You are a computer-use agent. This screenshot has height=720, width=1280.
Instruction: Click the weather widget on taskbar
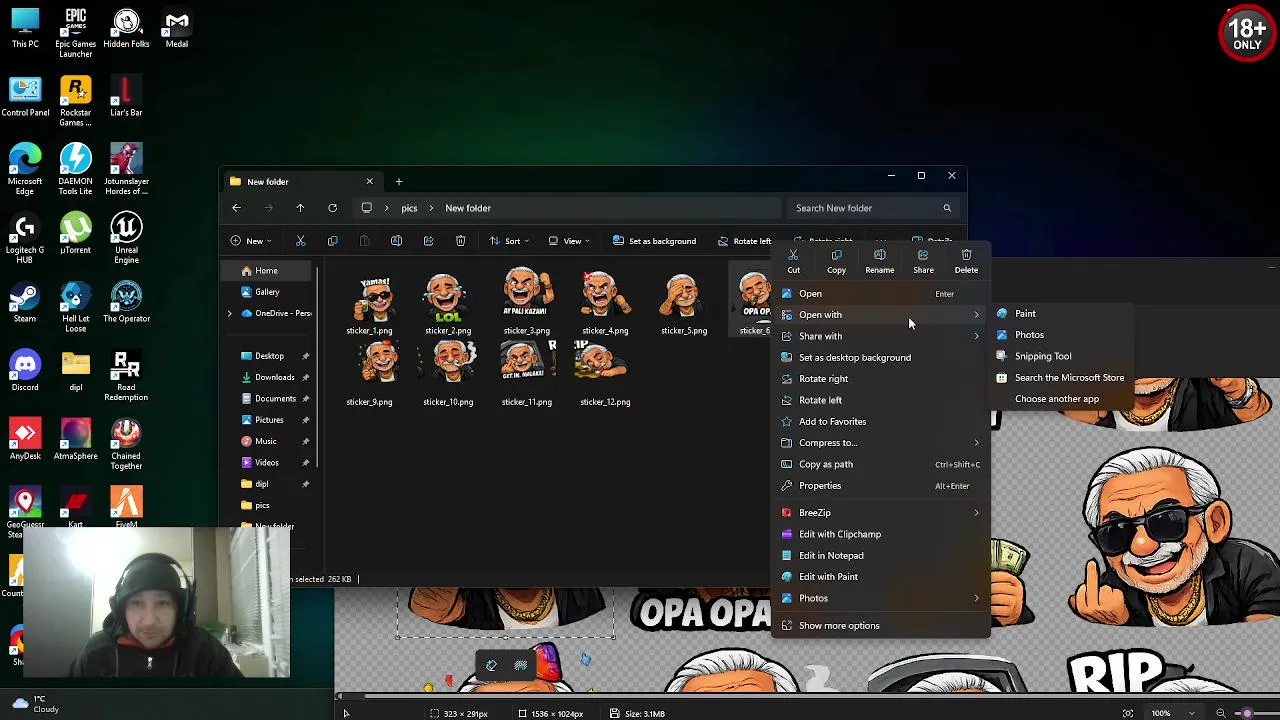click(35, 704)
